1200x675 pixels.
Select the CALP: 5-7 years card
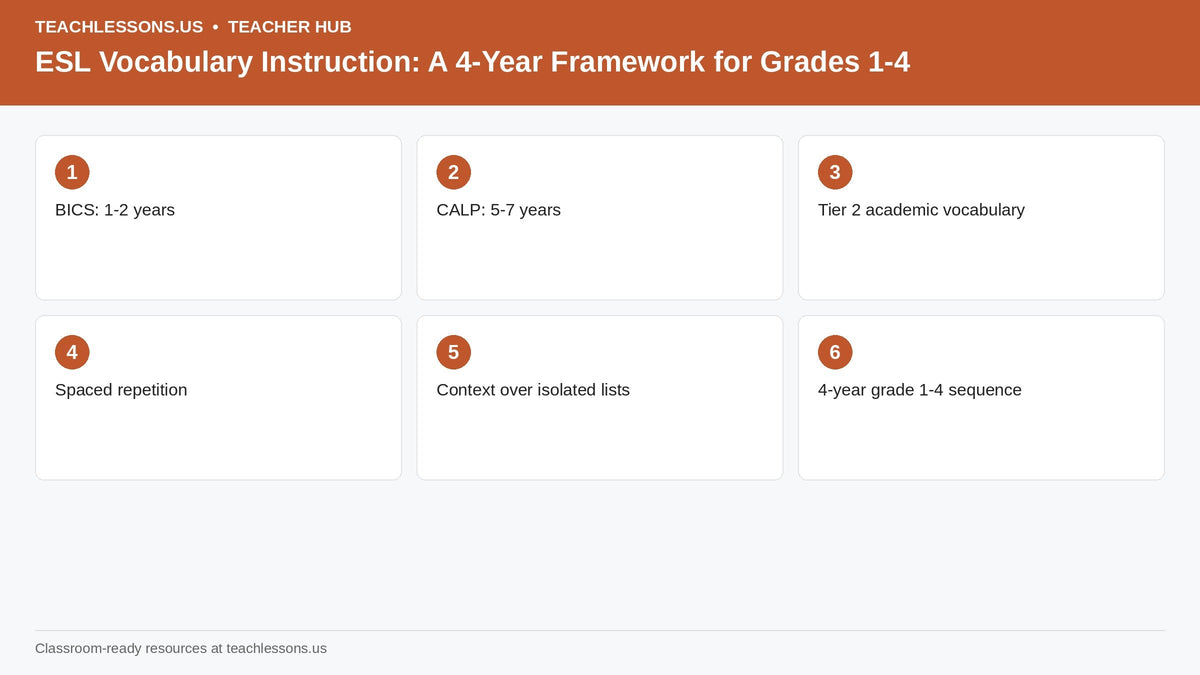pos(600,218)
